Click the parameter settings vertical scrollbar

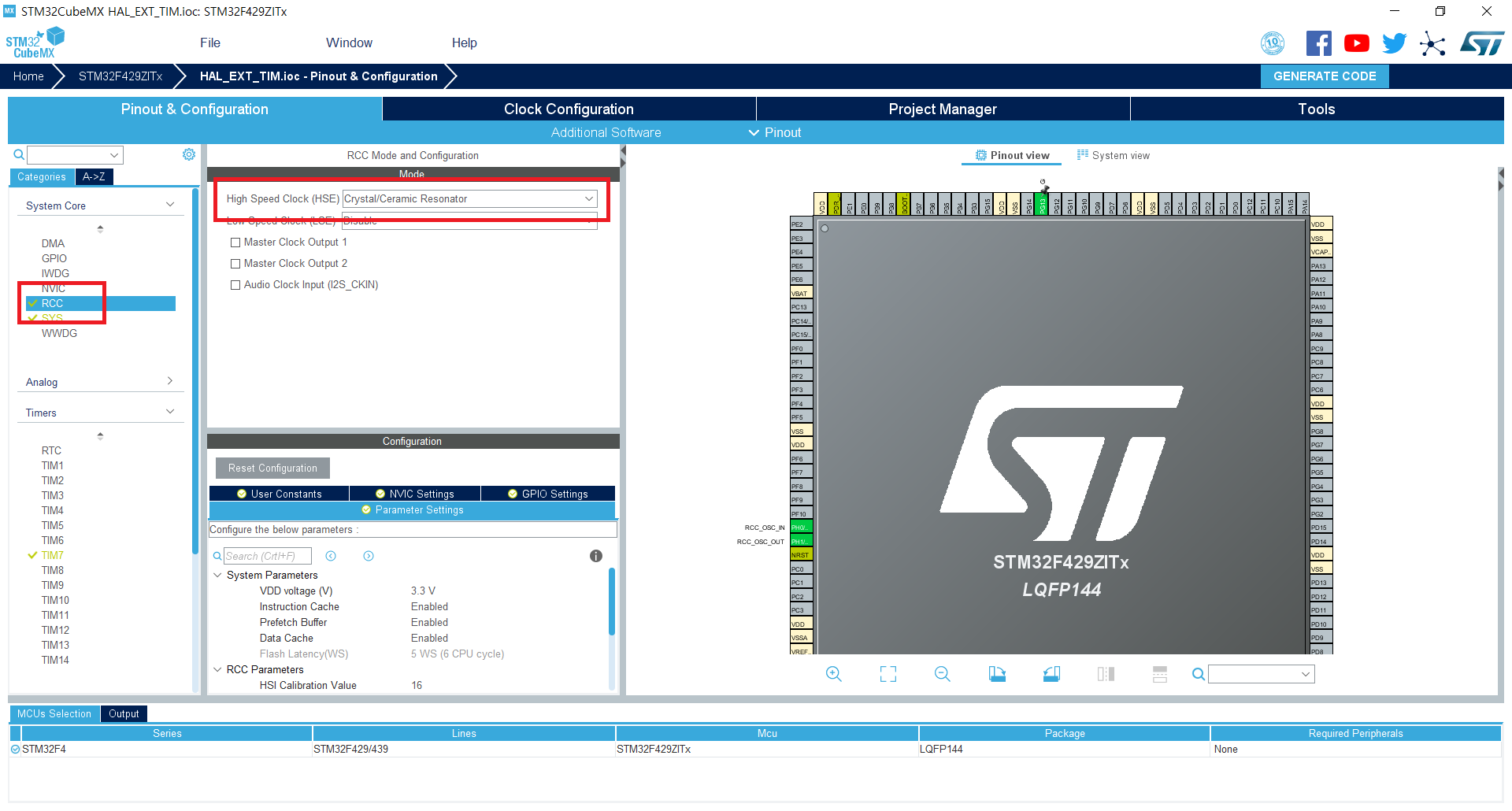(612, 602)
